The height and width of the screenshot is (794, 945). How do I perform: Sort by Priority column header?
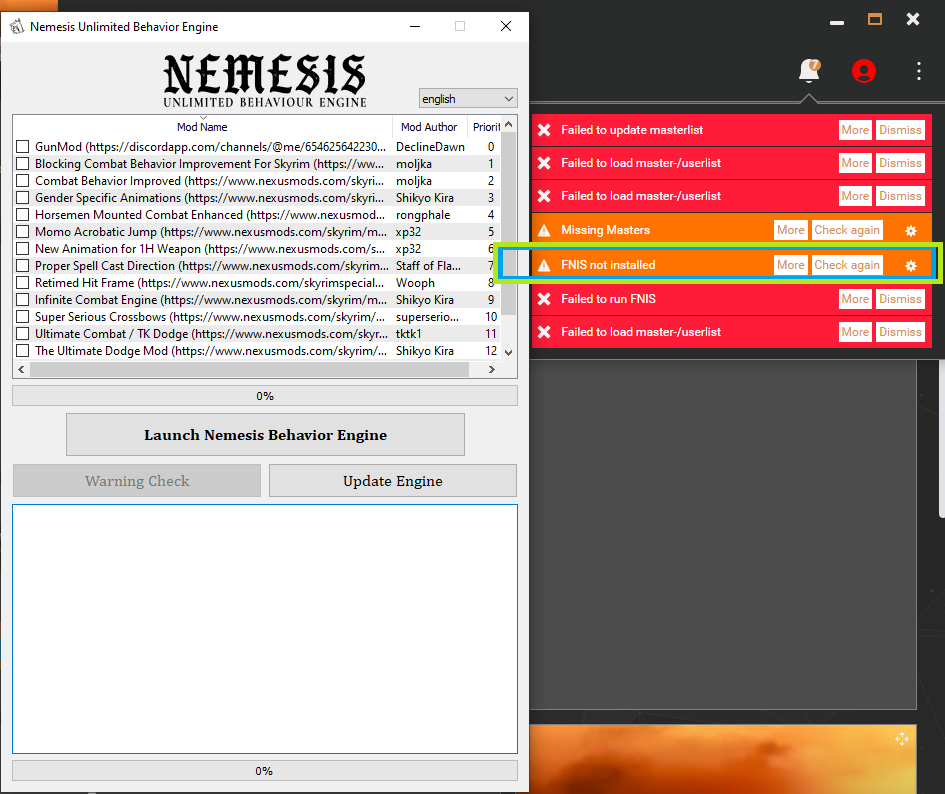486,127
